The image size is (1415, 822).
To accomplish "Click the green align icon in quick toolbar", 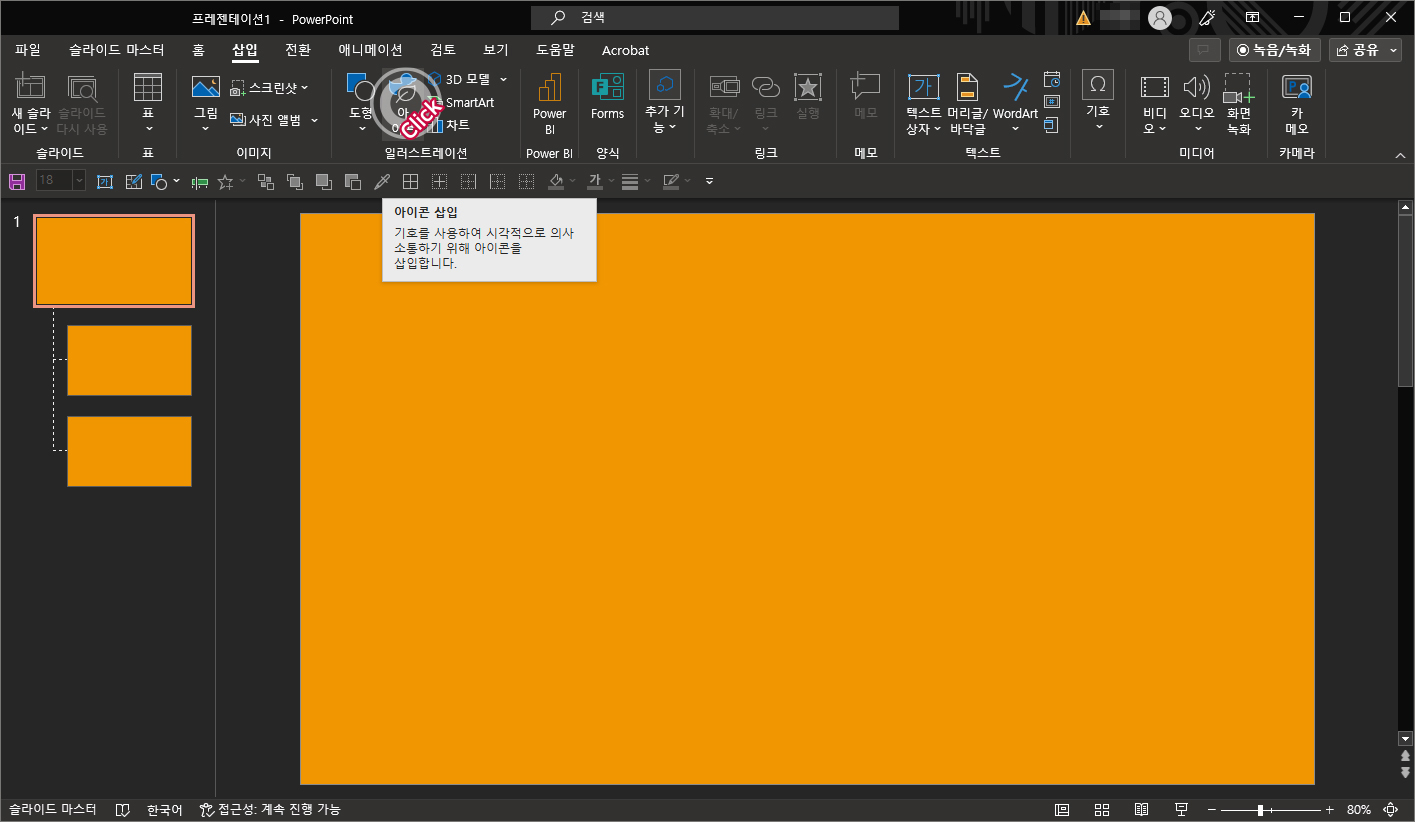I will [200, 181].
